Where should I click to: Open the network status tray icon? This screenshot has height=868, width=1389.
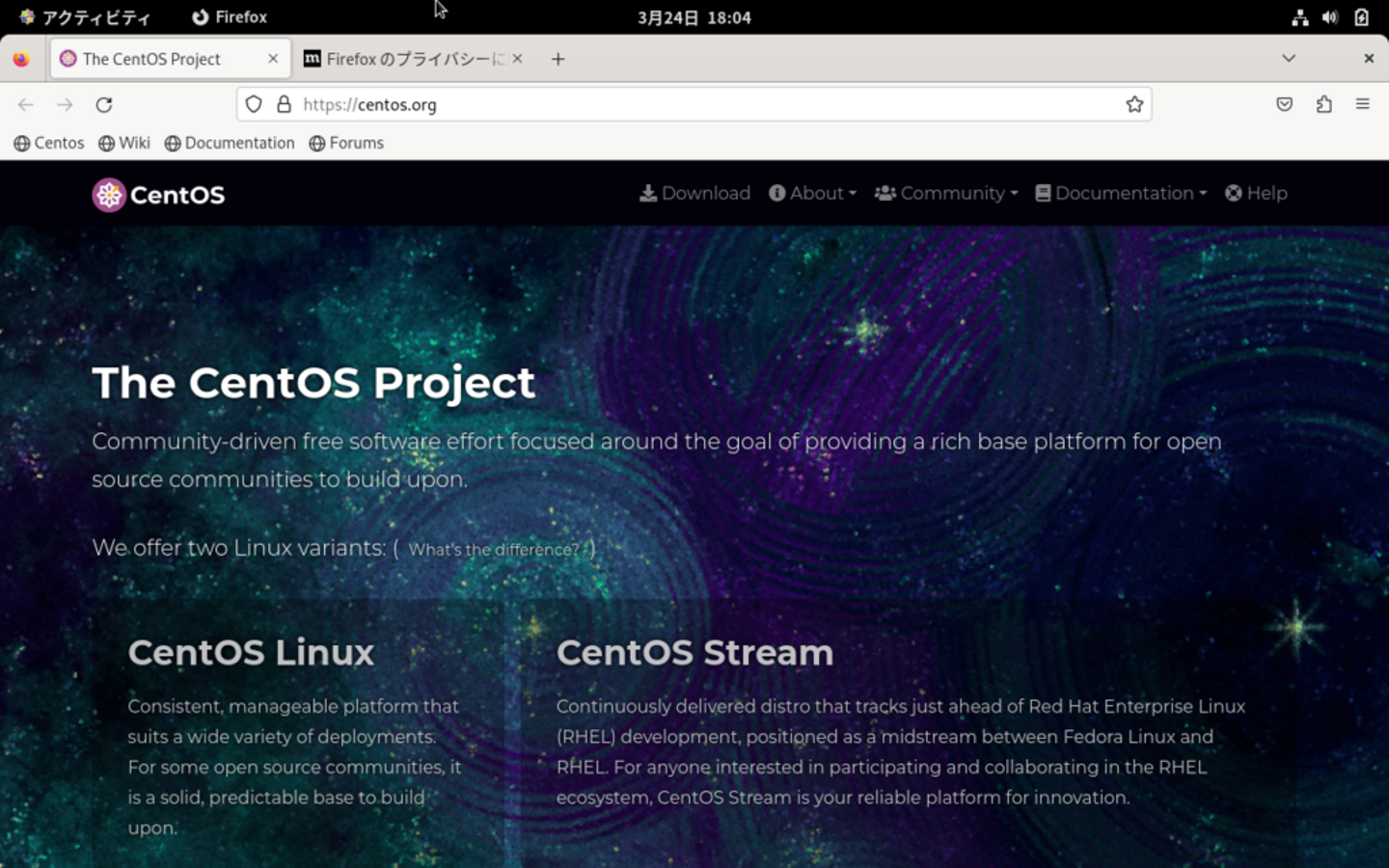click(1300, 17)
